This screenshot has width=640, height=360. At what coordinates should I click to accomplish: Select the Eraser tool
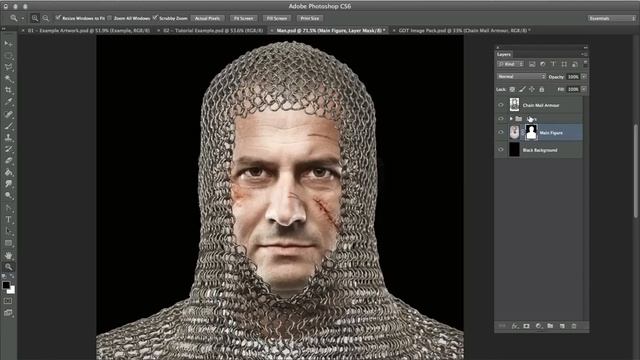pyautogui.click(x=9, y=160)
